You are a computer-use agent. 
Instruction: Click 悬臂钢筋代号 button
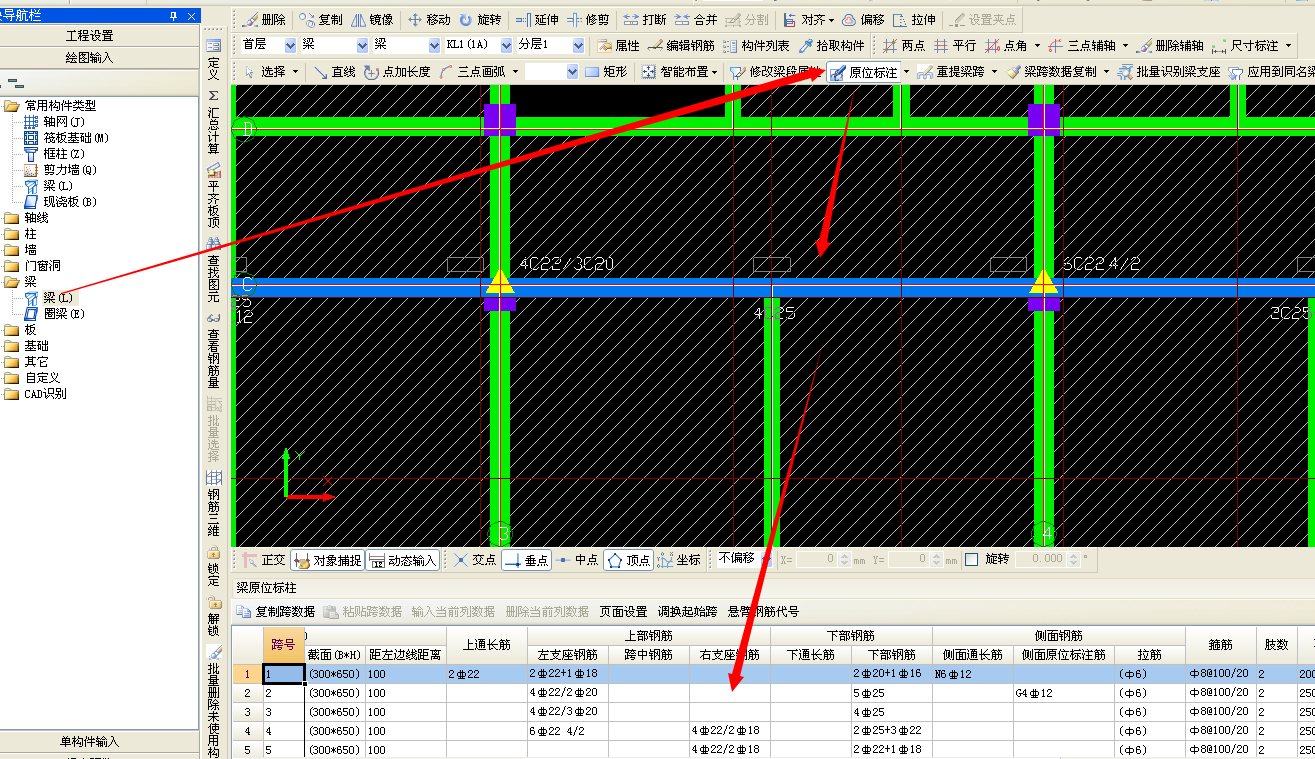coord(763,612)
